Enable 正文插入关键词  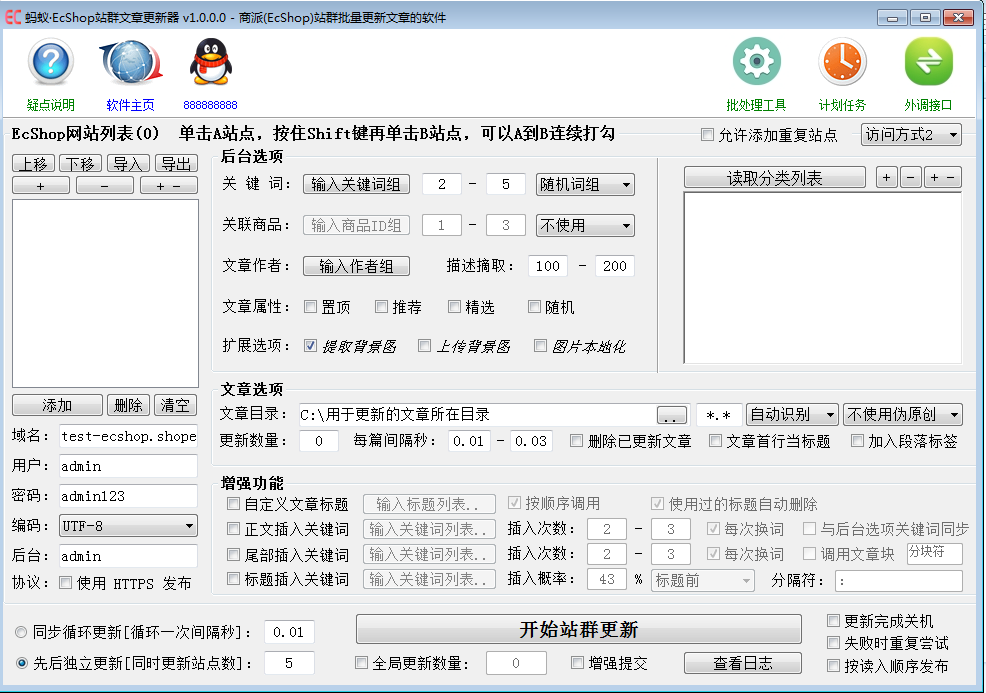pyautogui.click(x=233, y=529)
